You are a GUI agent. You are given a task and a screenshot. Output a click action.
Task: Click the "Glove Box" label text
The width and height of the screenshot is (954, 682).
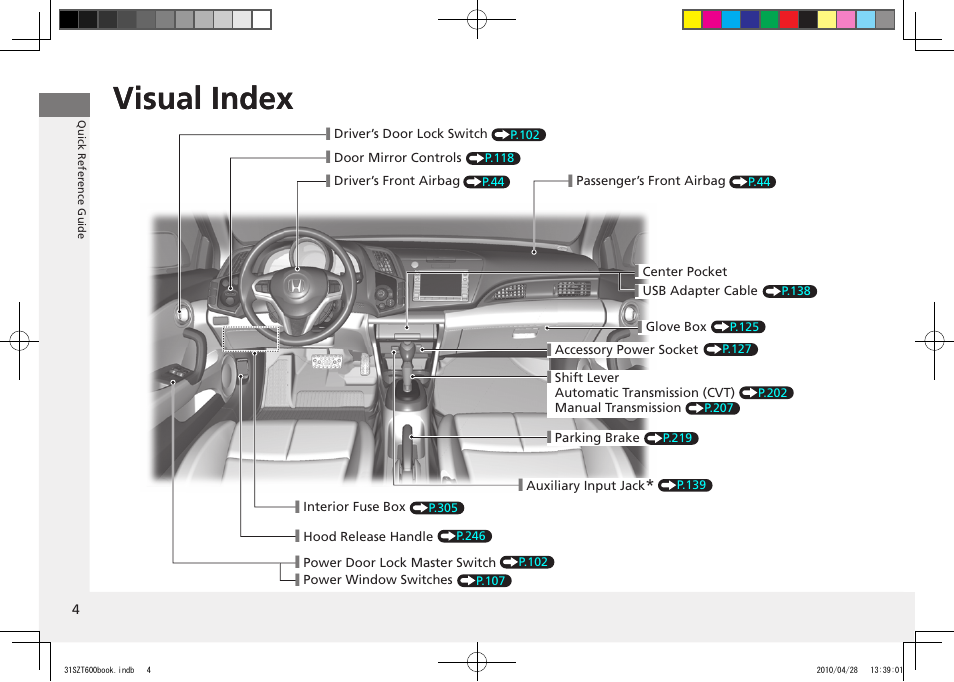pyautogui.click(x=676, y=327)
